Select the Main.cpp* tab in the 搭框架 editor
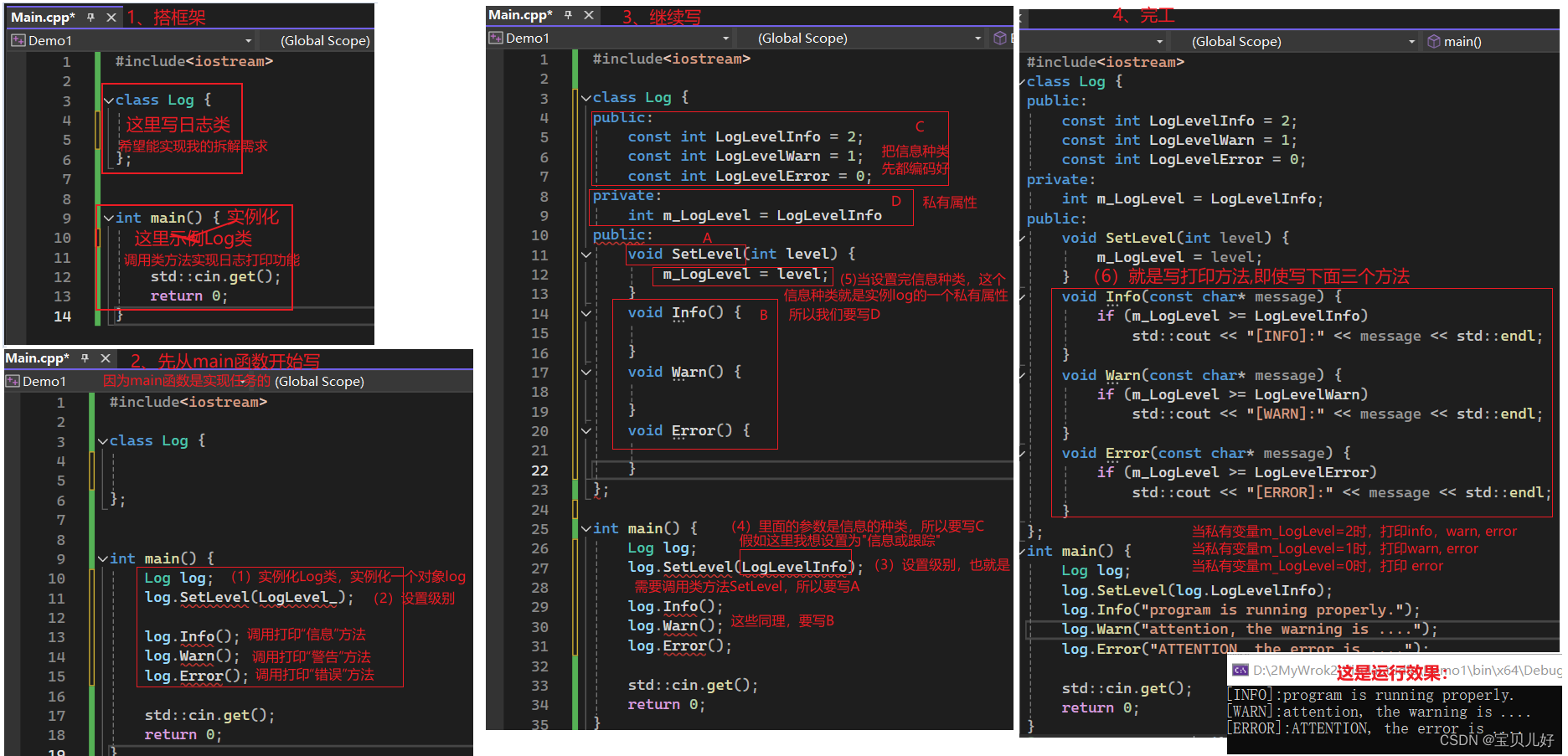The image size is (1568, 756). click(x=43, y=18)
